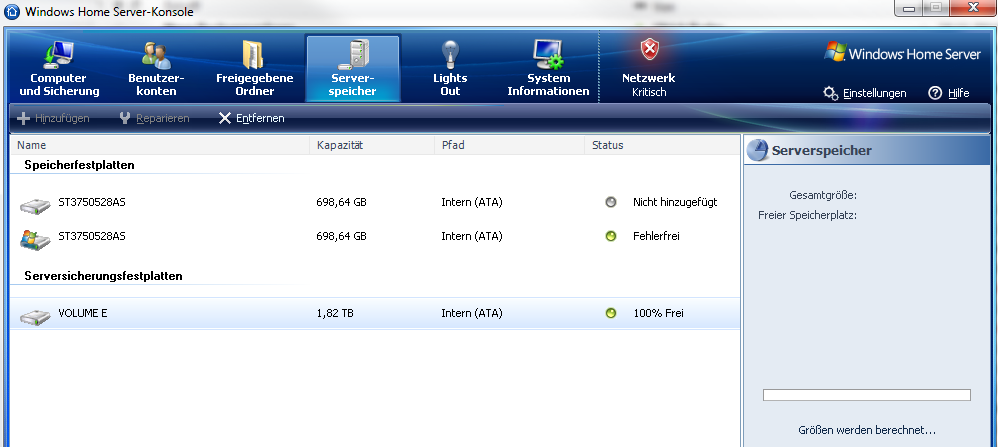Click Intern (ATA) path of VOLUME E
998x447 pixels.
click(472, 313)
